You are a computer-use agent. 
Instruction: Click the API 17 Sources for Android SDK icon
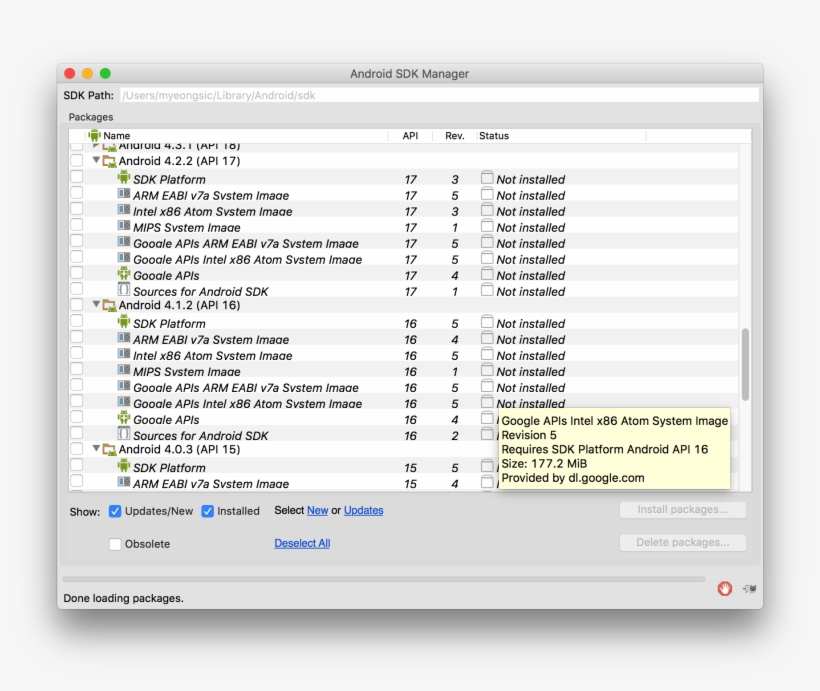click(x=123, y=289)
